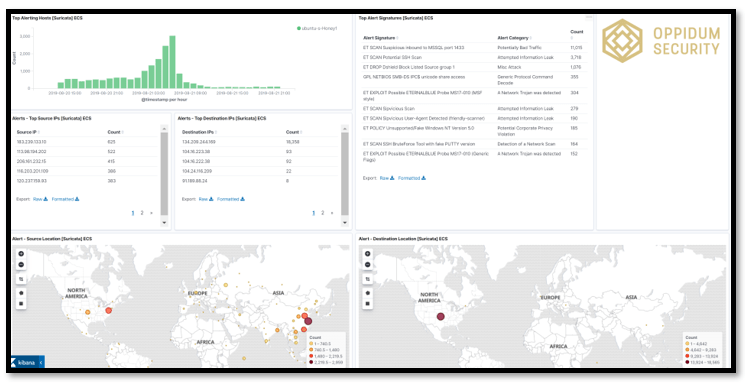The width and height of the screenshot is (745, 384).
Task: Zoom out on the Destination Location map
Action: point(367,265)
